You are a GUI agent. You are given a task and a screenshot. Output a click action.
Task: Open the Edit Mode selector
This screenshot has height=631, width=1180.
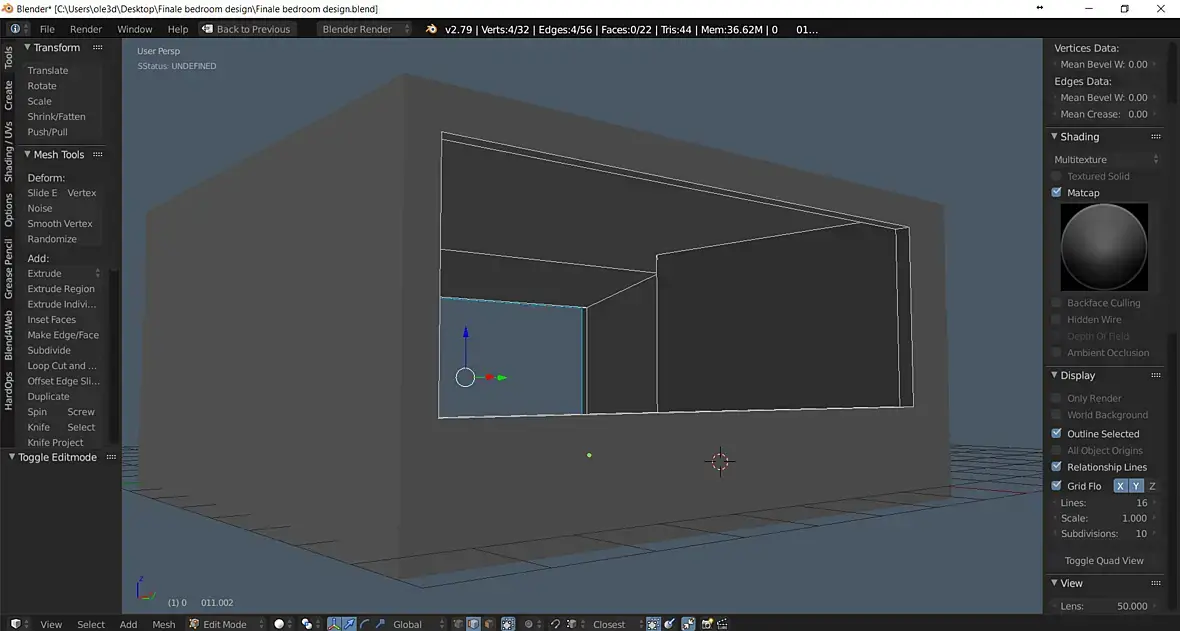tap(226, 624)
